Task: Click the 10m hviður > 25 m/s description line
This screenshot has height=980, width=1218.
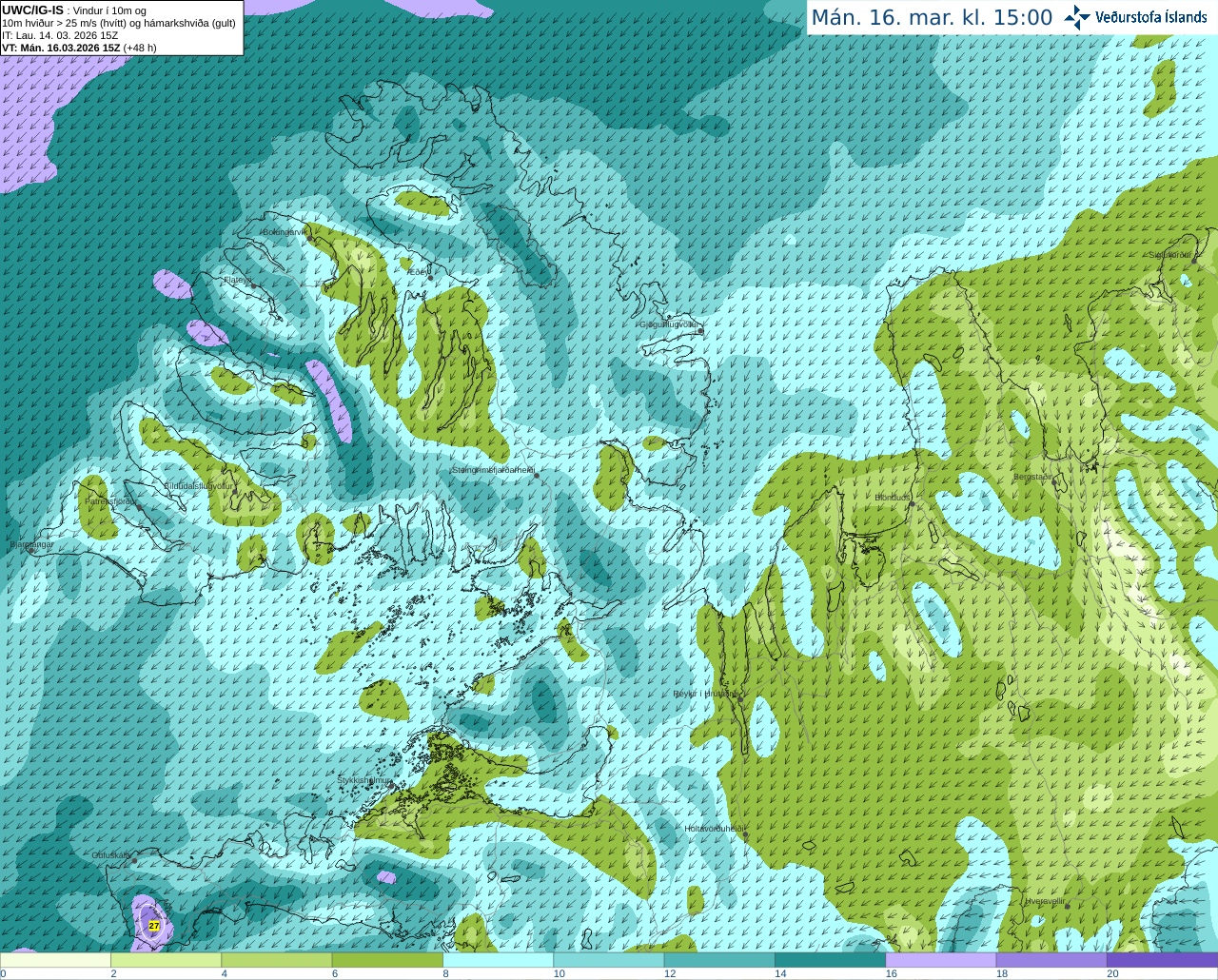Action: (119, 23)
